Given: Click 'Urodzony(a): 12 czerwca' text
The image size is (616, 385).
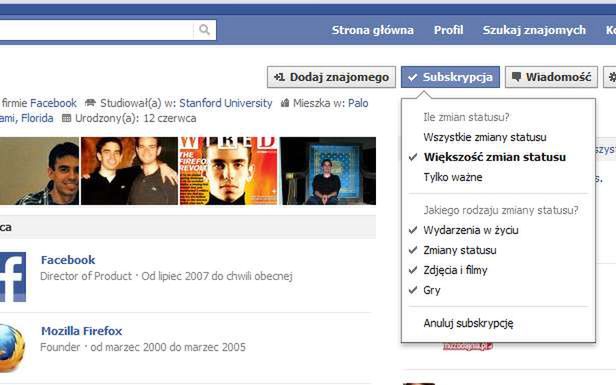Looking at the screenshot, I should [x=136, y=118].
